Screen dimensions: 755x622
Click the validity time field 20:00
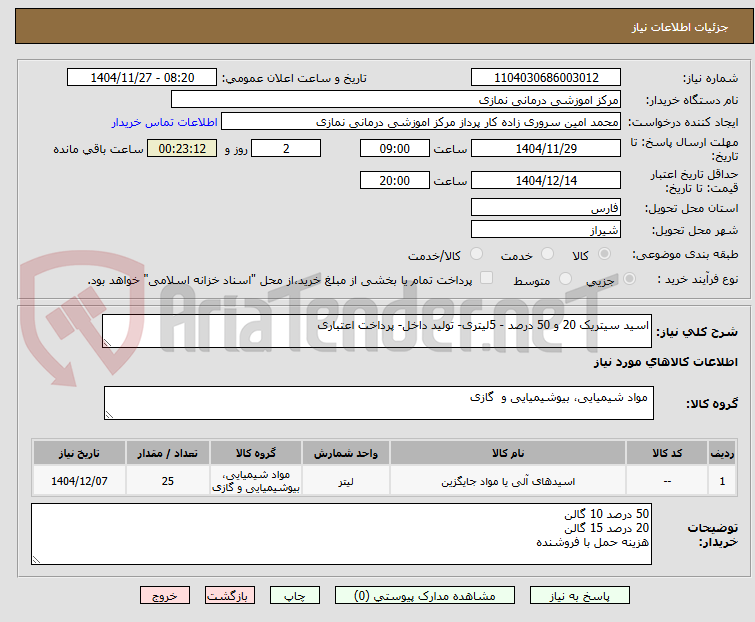(x=395, y=180)
